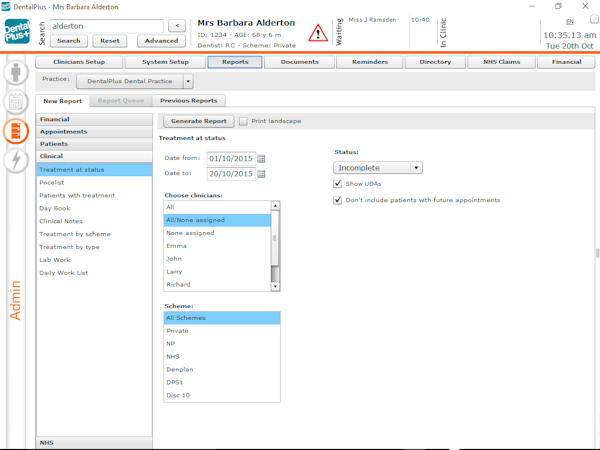Select All/None assigned clinician option
Screen dimensions: 600x450
pos(217,220)
